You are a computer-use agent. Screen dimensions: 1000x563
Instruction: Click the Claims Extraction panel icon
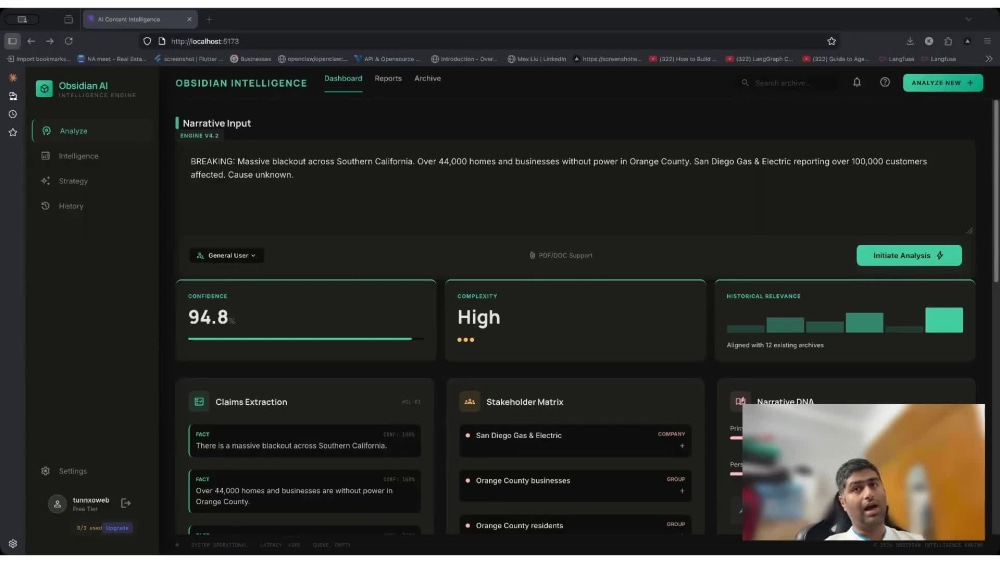(x=199, y=402)
